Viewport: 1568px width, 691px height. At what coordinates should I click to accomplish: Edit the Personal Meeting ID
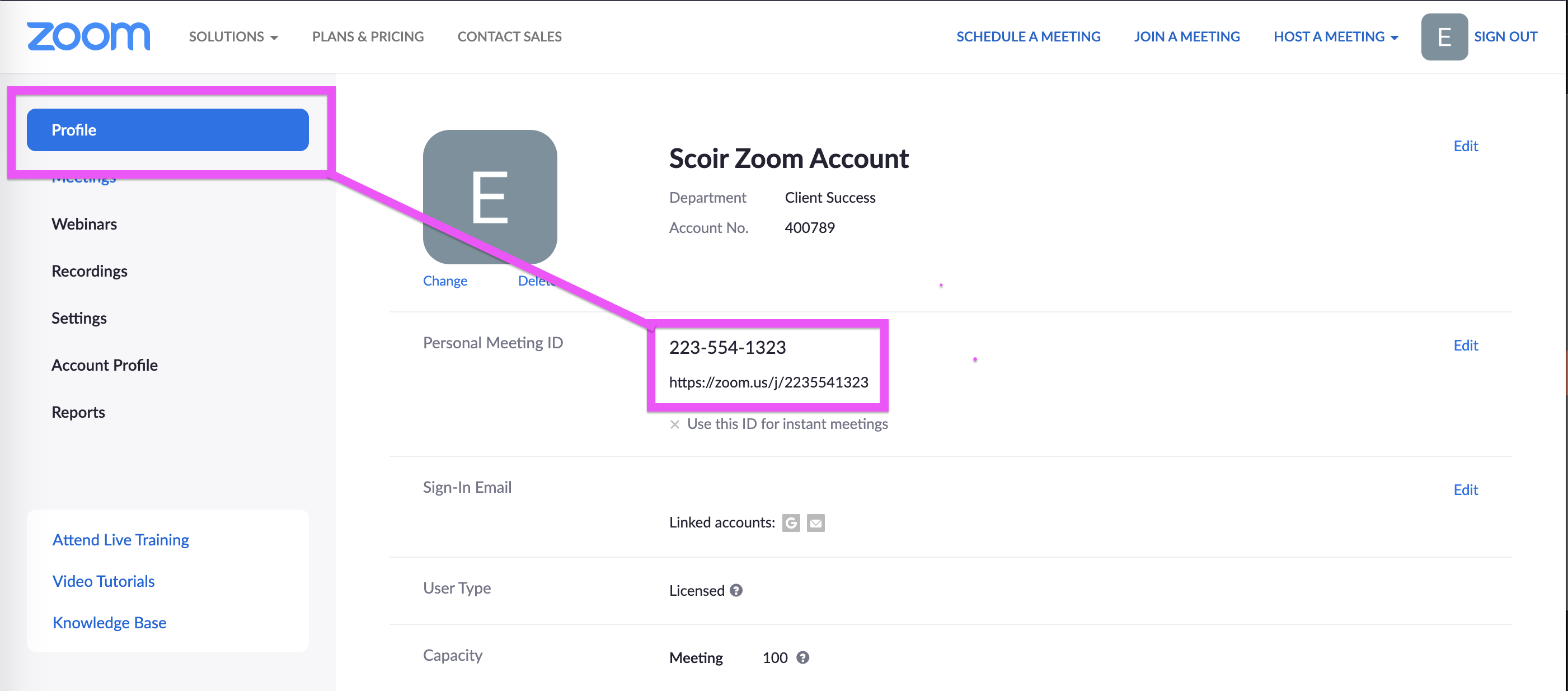[x=1466, y=345]
